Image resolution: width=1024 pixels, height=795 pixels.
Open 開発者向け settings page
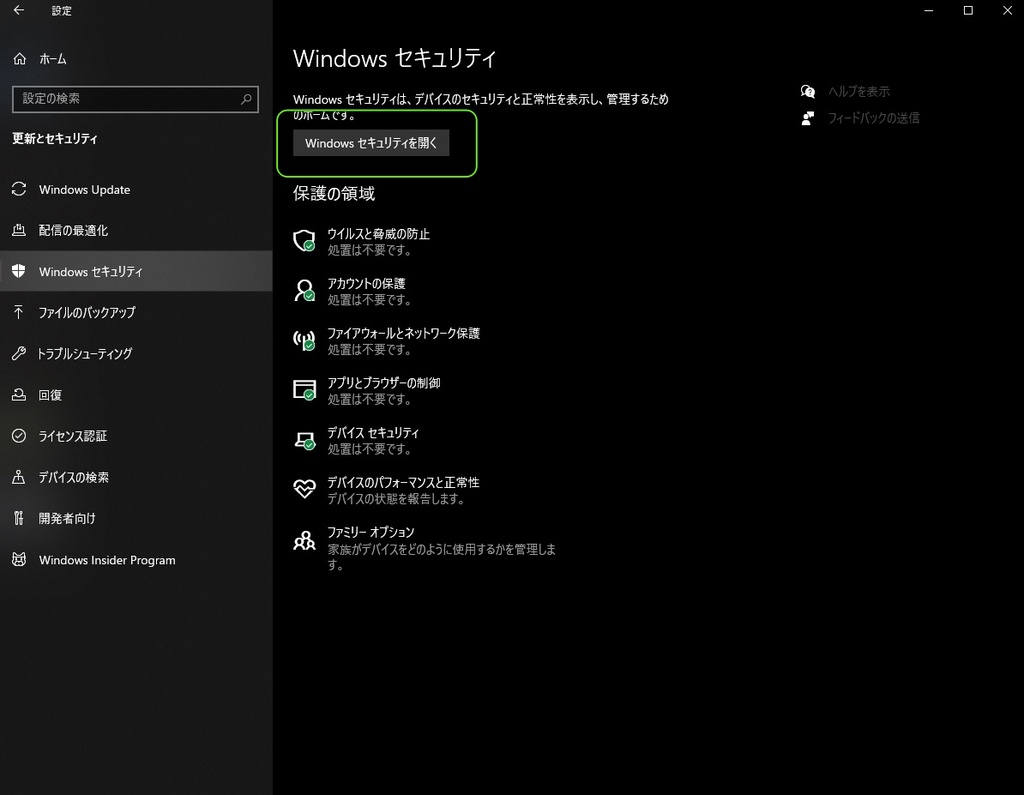click(136, 518)
